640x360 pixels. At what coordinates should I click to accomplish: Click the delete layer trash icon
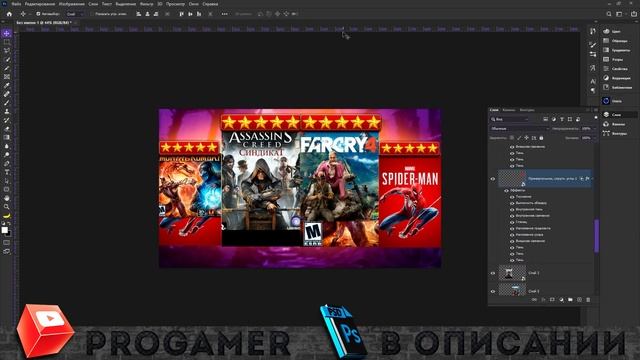[588, 300]
